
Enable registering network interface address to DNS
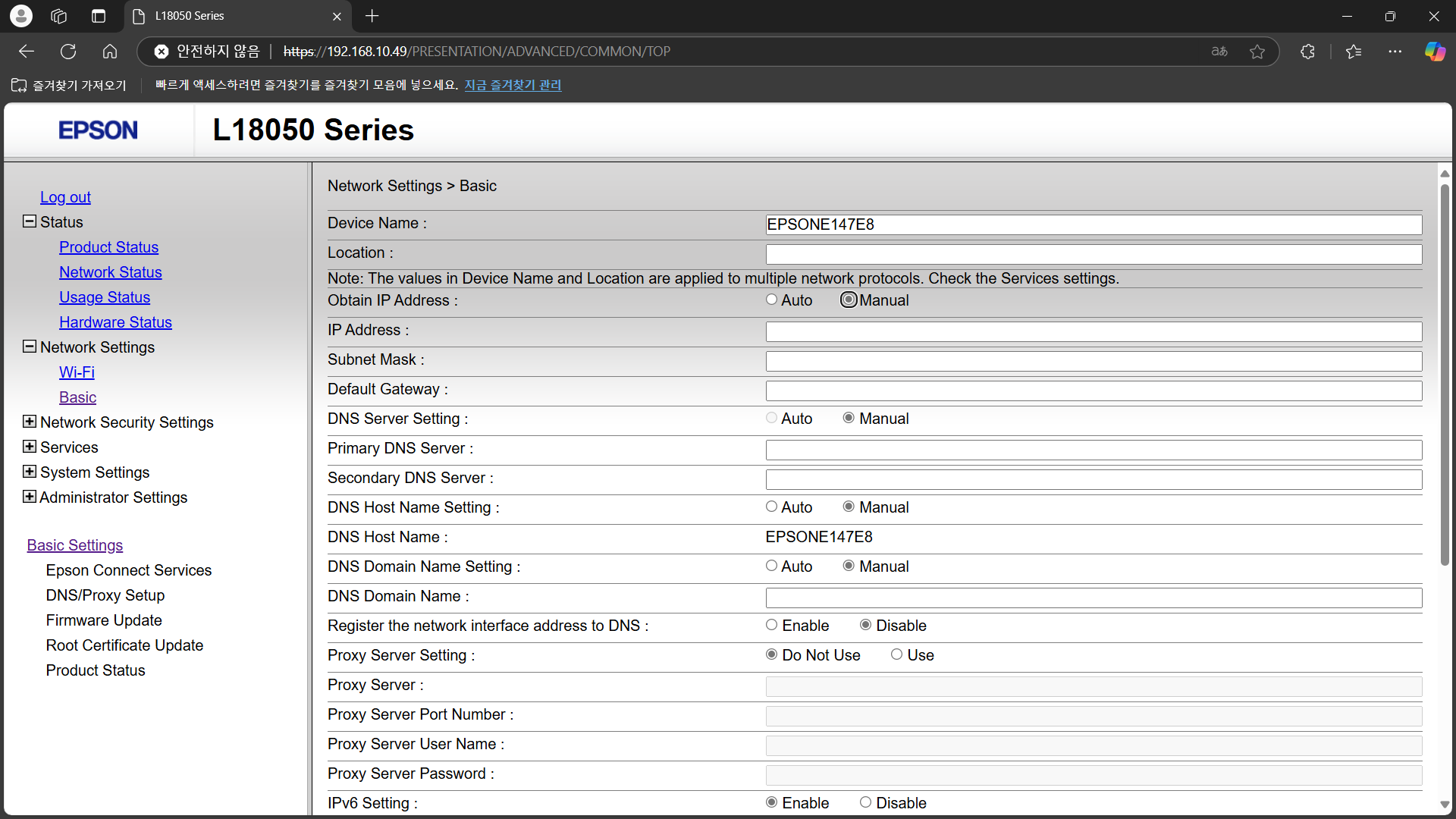771,625
